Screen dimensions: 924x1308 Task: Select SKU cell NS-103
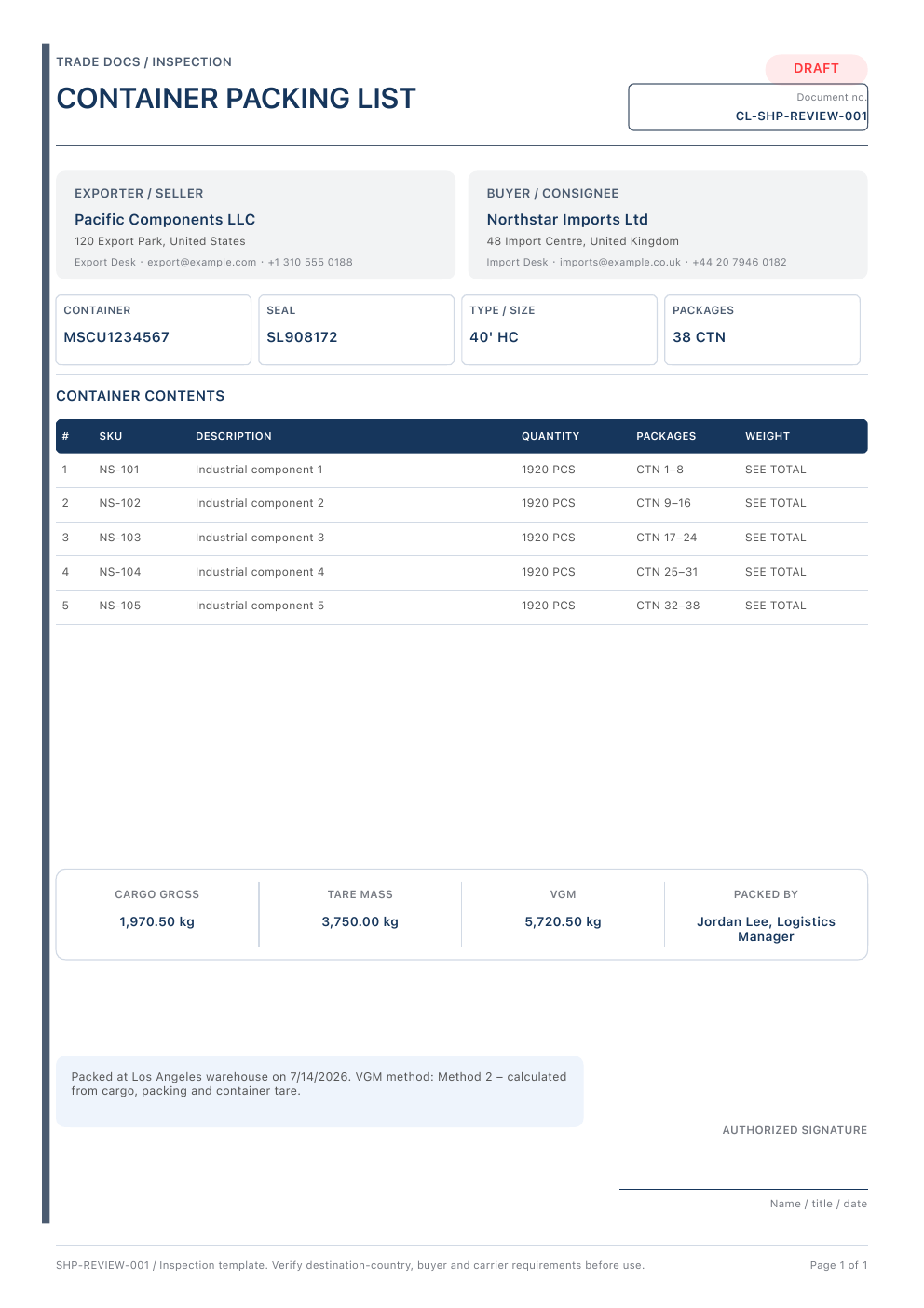pyautogui.click(x=119, y=538)
